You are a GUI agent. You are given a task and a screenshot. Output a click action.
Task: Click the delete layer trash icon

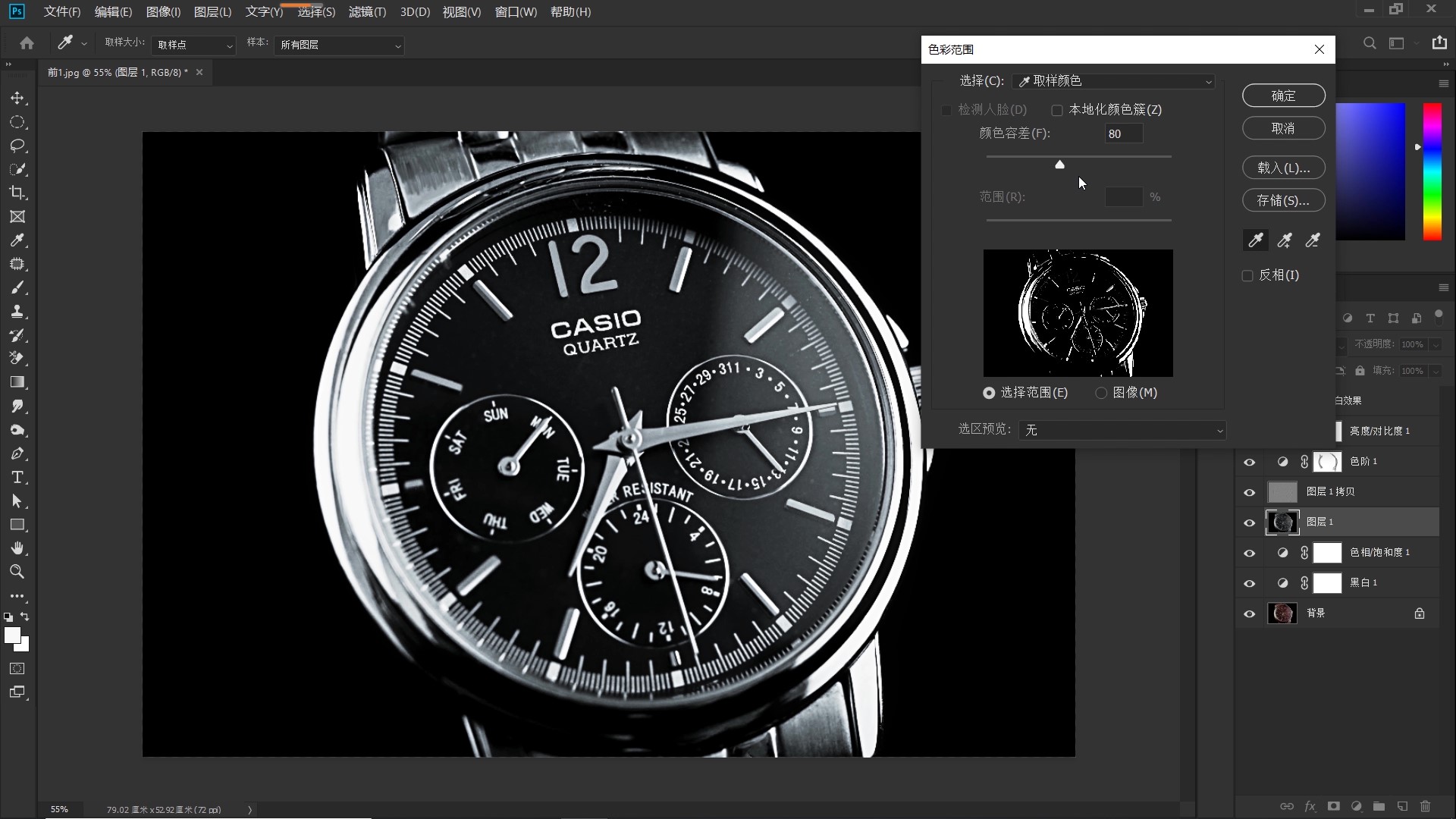click(1425, 806)
